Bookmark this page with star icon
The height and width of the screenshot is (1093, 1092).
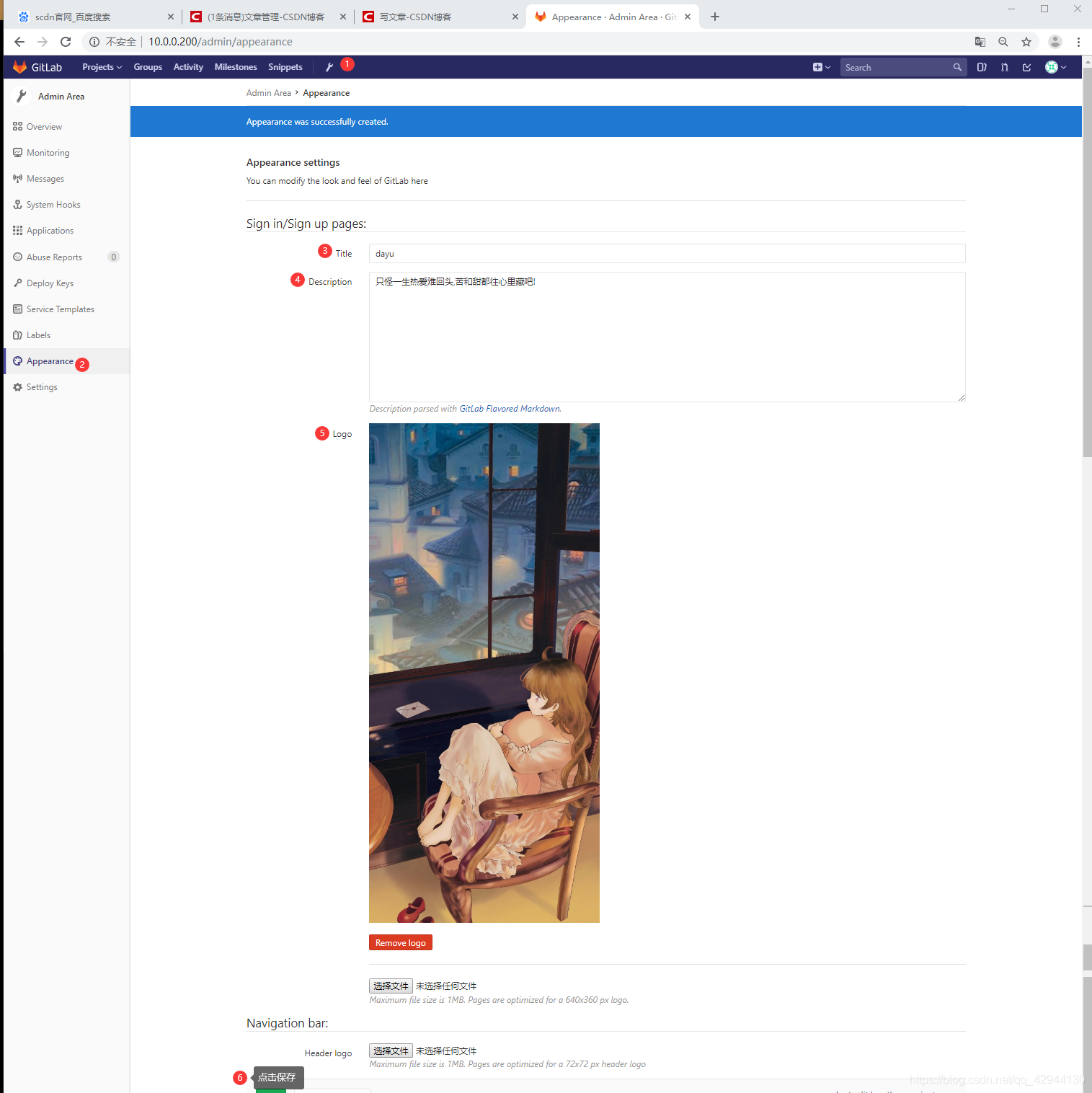[1026, 42]
